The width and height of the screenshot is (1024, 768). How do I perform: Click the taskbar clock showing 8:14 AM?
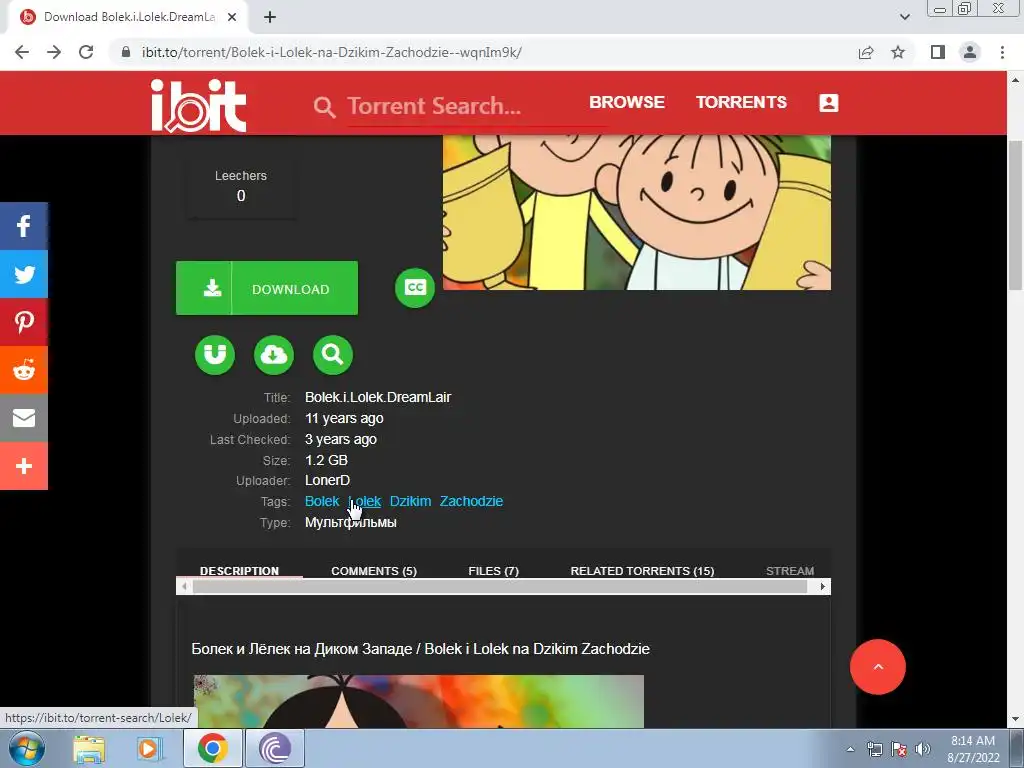[973, 749]
